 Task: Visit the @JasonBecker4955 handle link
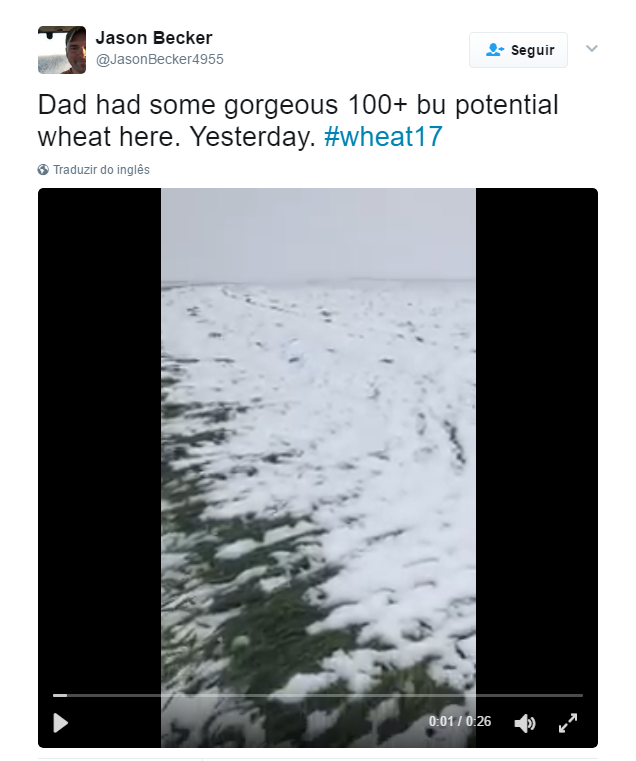click(160, 60)
